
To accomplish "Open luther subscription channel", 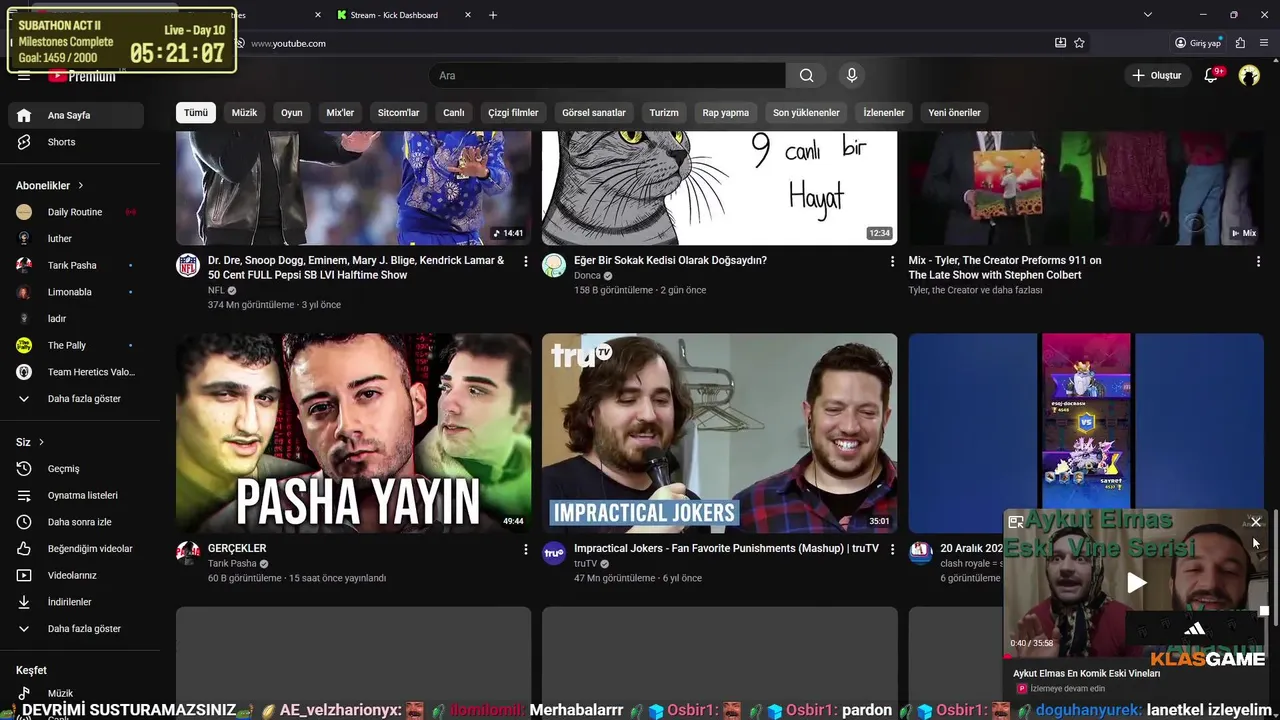I will [76, 239].
